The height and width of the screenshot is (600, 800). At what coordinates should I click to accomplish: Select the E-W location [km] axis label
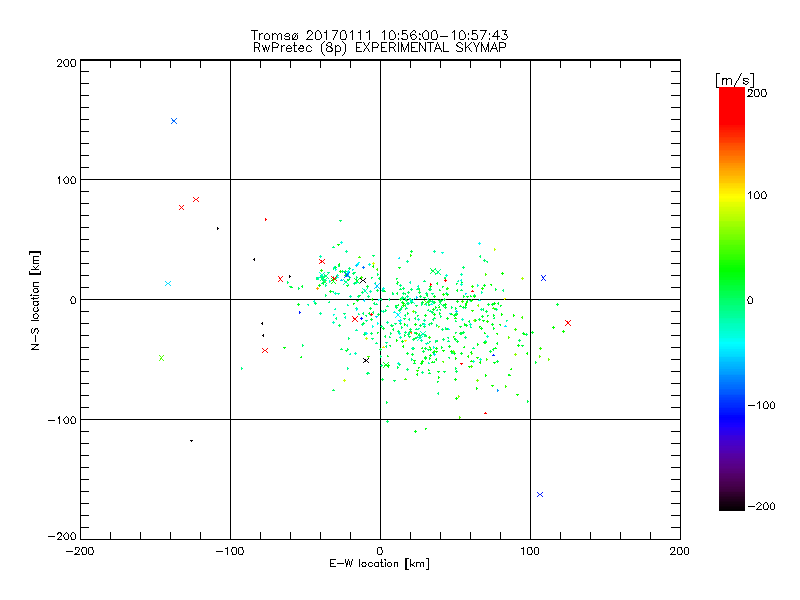379,564
